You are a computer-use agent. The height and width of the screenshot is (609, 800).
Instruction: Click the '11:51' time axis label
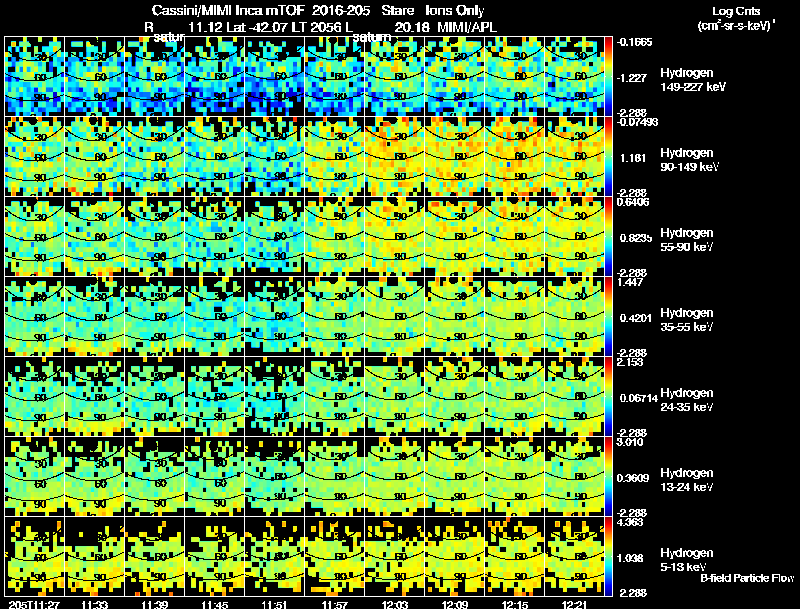click(x=274, y=604)
